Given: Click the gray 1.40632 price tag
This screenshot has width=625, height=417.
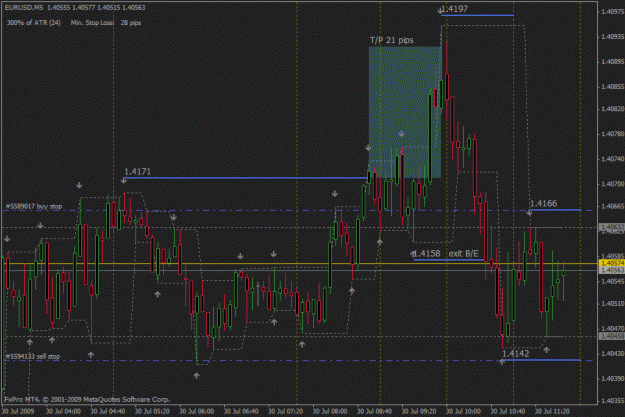Looking at the screenshot, I should pos(612,227).
